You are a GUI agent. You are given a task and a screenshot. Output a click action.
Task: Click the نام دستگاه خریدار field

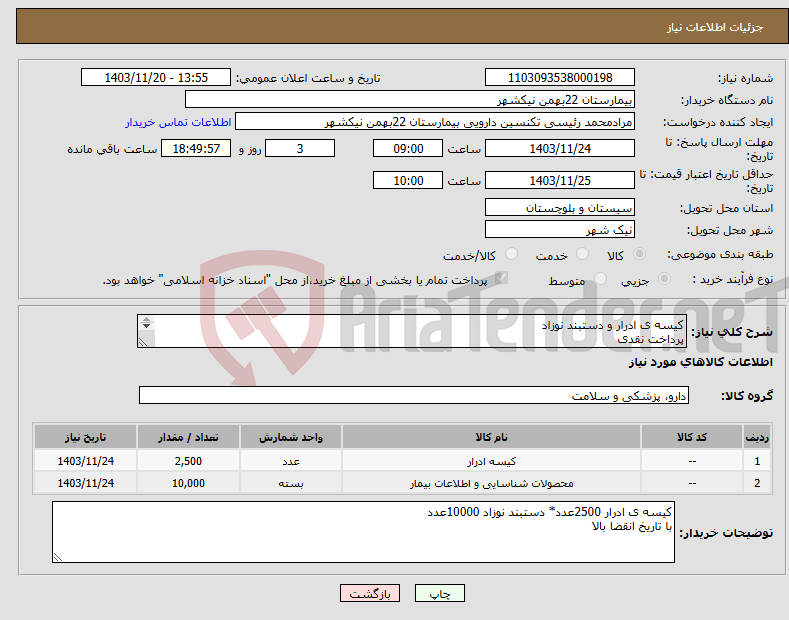[410, 100]
